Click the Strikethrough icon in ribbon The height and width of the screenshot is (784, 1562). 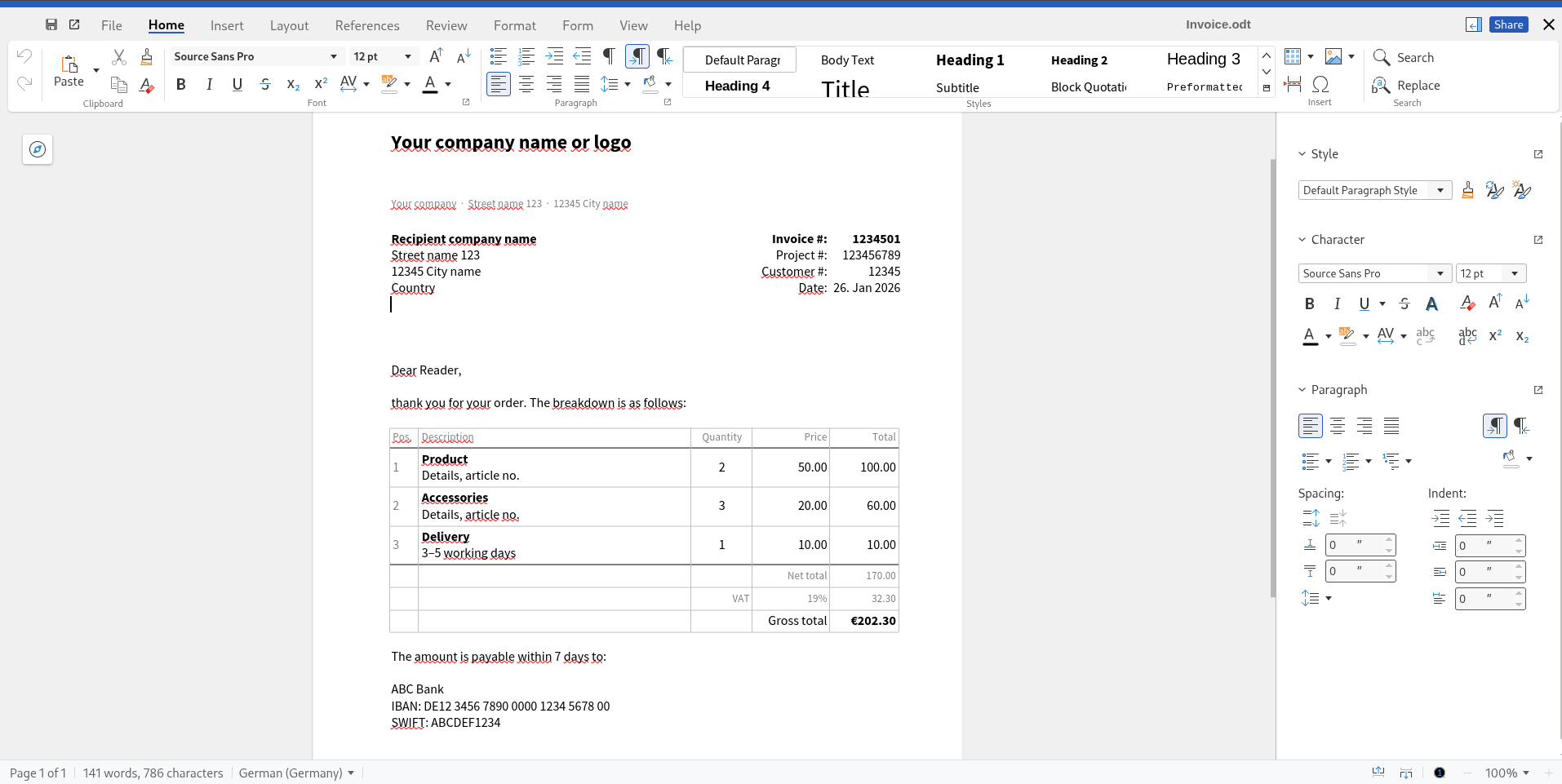point(265,84)
